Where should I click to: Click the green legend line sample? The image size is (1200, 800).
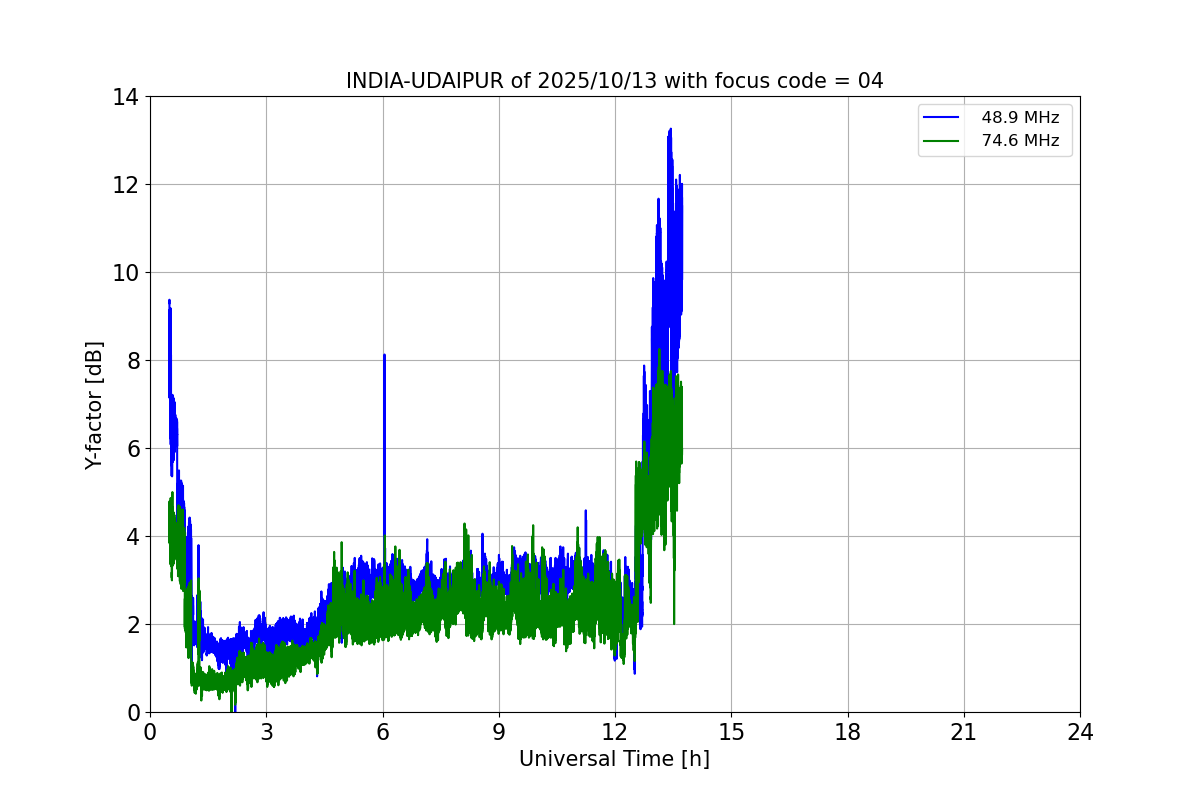(x=943, y=141)
